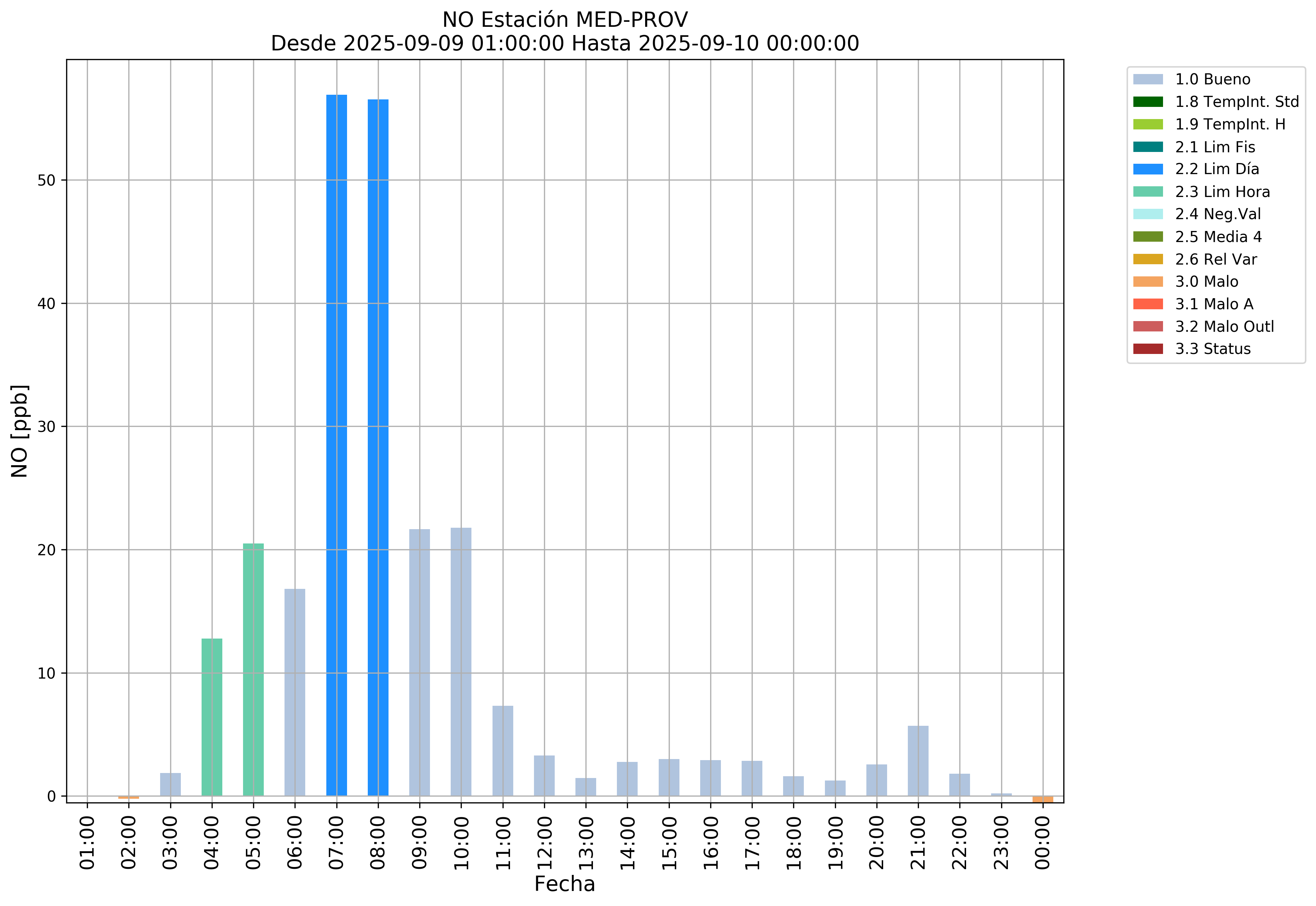
Task: Click the green bar at 04:00
Action: click(212, 717)
